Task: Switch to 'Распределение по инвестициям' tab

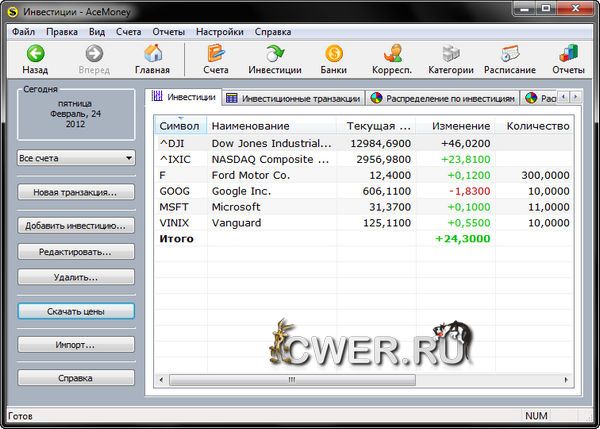Action: (442, 98)
